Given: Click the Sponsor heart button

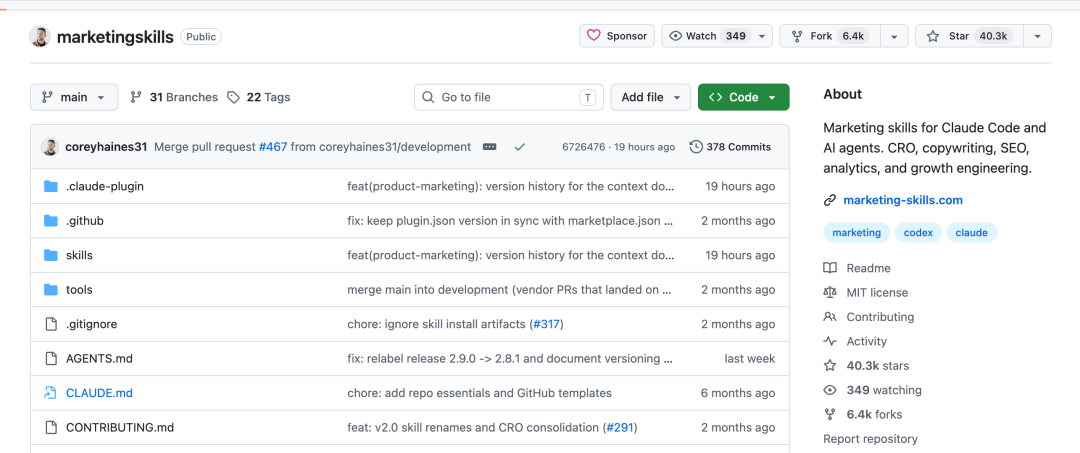Looking at the screenshot, I should click(616, 36).
